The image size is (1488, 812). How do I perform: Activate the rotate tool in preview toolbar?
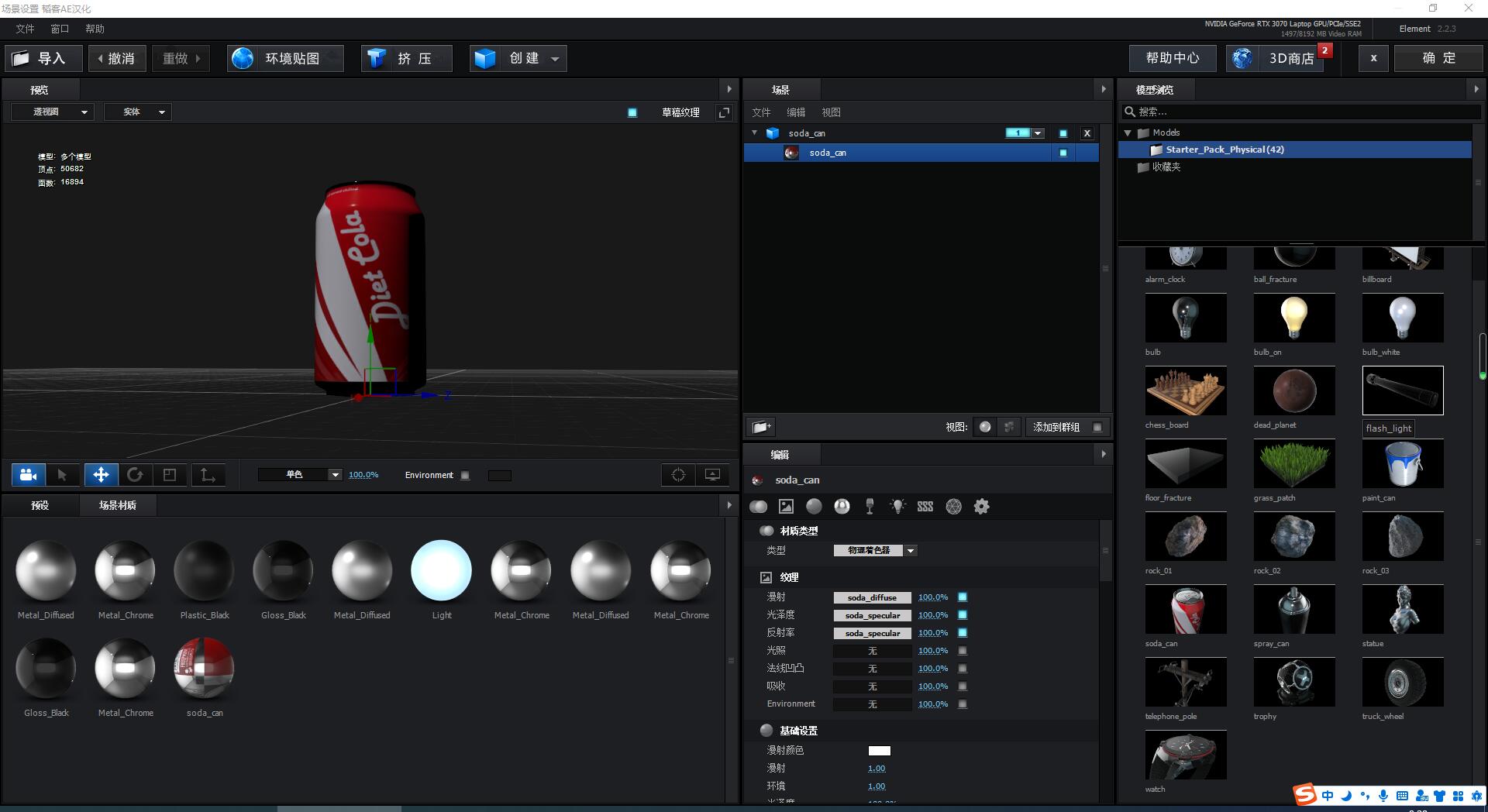[135, 475]
